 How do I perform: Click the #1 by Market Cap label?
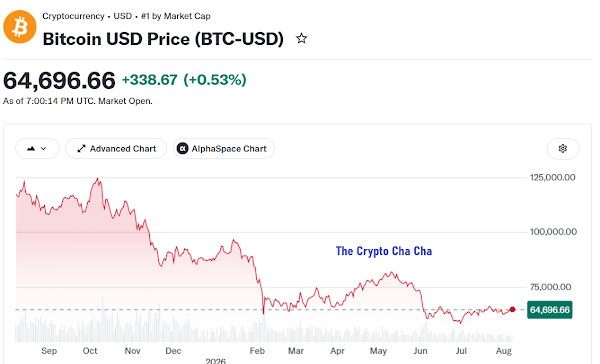pos(176,16)
